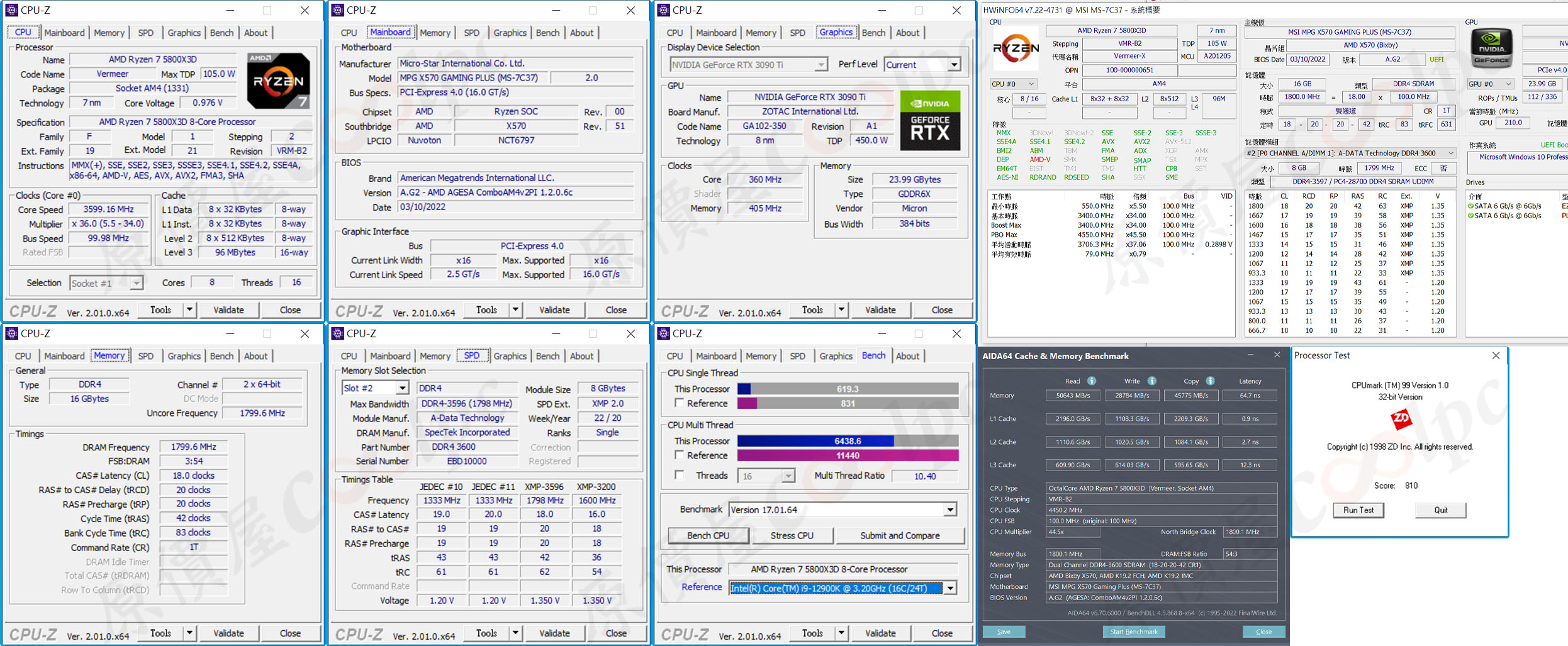The width and height of the screenshot is (1568, 646).
Task: Click CPU-Z title icon in Memory tab window
Action: point(11,333)
